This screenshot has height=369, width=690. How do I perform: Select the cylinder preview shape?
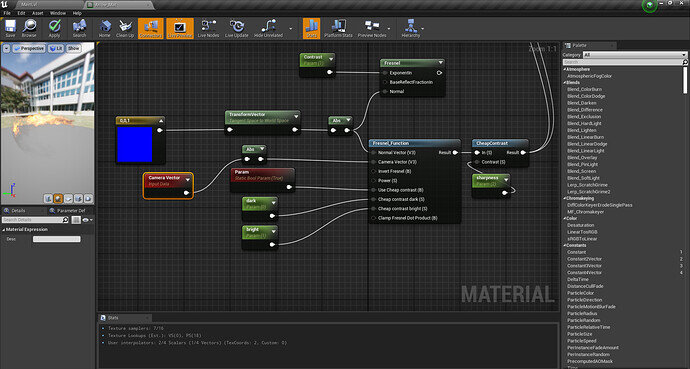click(48, 199)
